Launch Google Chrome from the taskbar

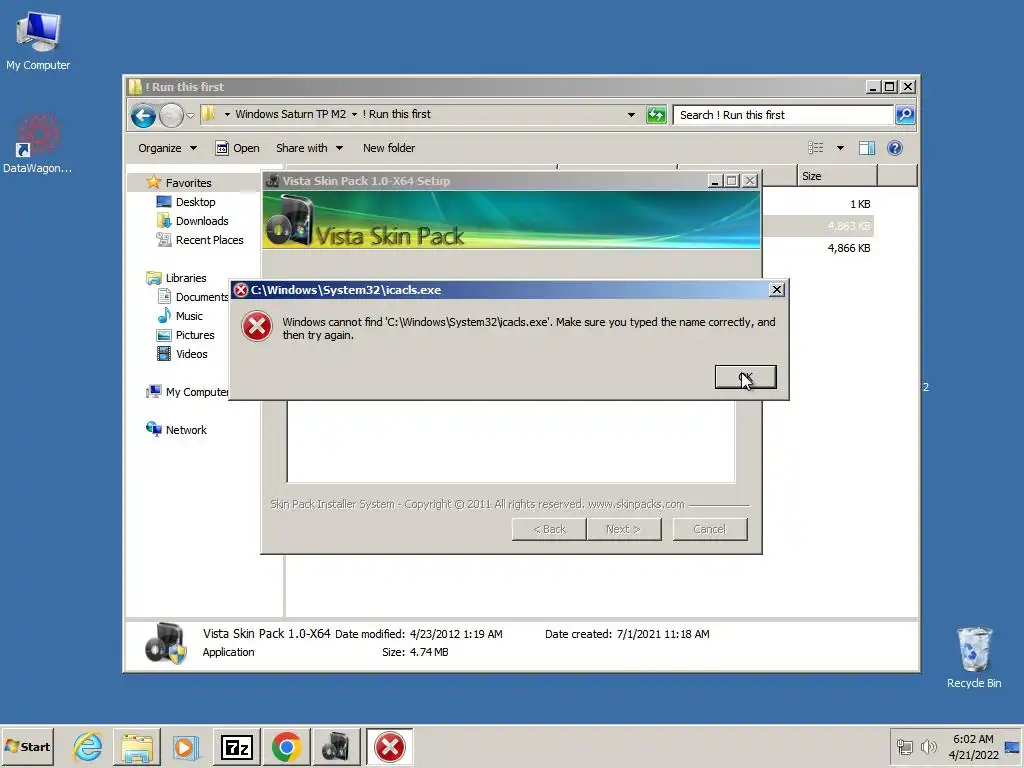click(x=286, y=746)
